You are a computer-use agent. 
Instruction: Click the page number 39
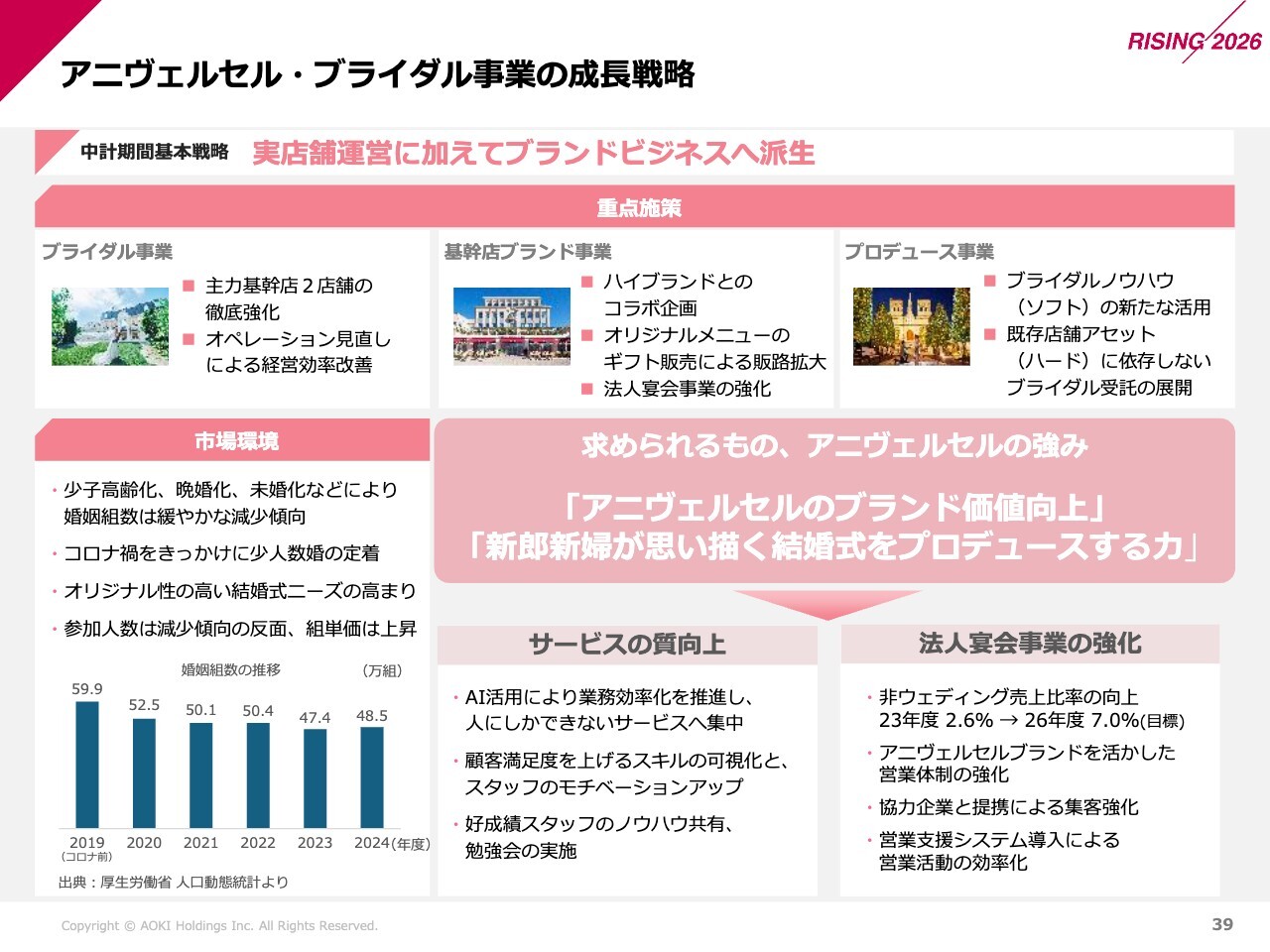tap(1222, 924)
